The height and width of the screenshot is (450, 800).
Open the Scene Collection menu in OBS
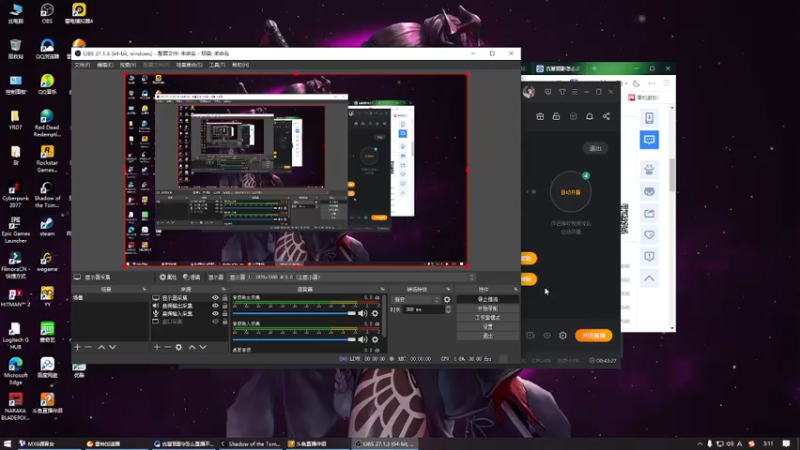coord(189,65)
